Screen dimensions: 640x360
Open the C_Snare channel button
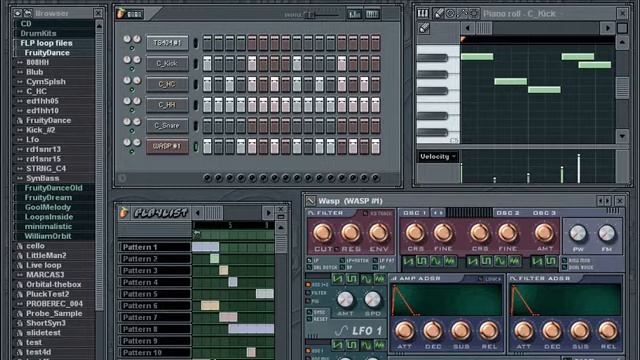pos(167,126)
